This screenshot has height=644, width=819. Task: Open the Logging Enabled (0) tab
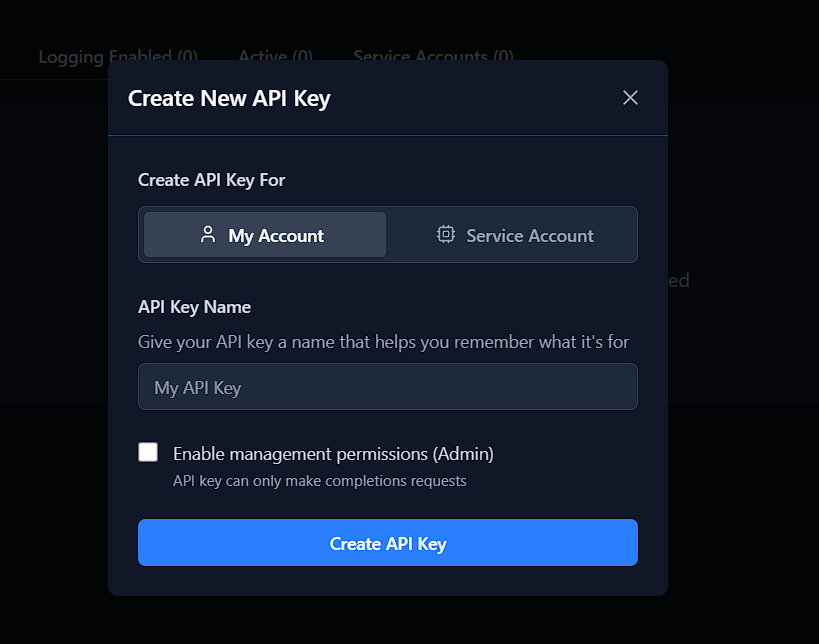pyautogui.click(x=118, y=56)
